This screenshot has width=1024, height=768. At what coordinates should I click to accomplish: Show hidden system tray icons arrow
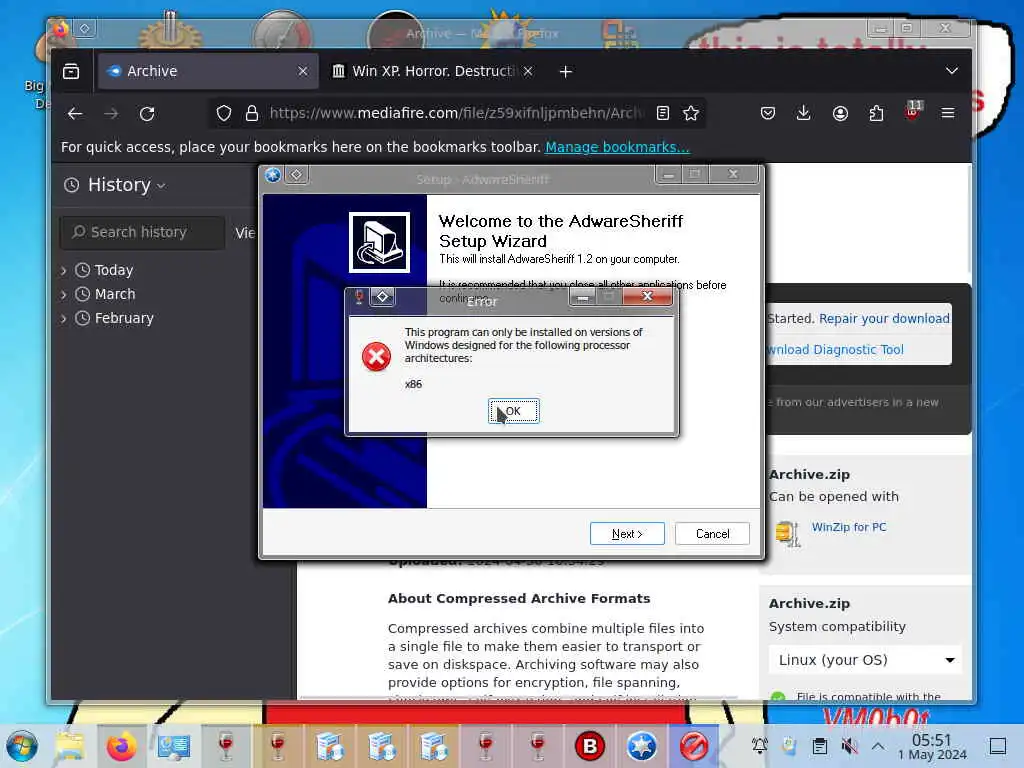(878, 746)
